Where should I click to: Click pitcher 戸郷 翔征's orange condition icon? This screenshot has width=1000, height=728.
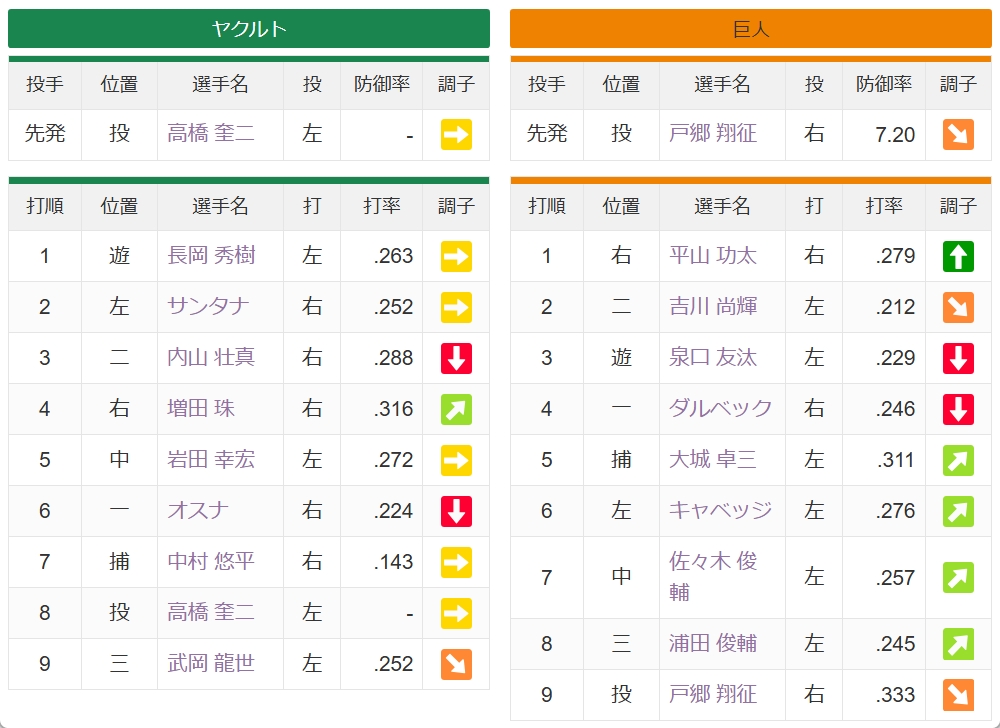[958, 135]
